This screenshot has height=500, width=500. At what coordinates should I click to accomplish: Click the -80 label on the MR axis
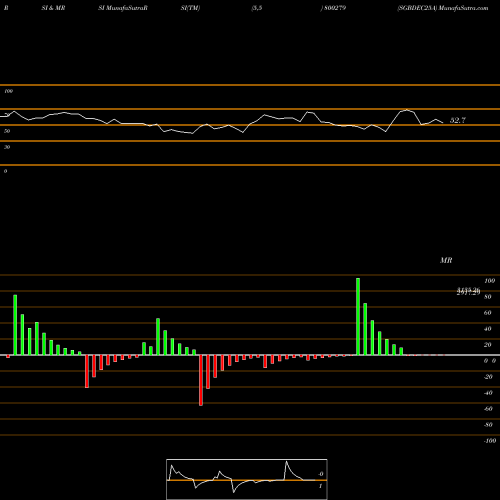click(x=488, y=425)
